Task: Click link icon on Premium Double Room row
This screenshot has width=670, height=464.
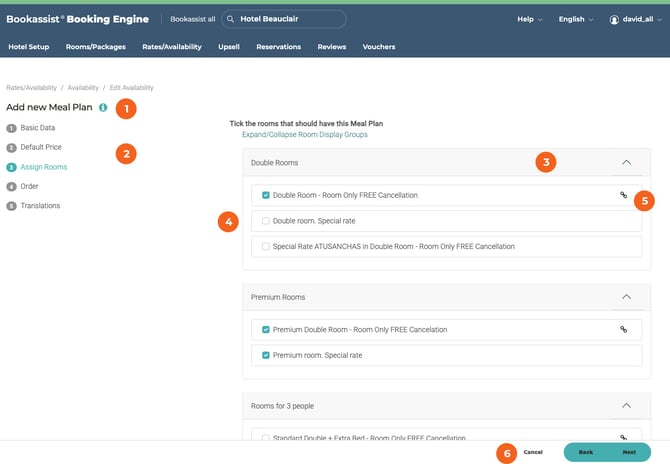Action: click(623, 329)
